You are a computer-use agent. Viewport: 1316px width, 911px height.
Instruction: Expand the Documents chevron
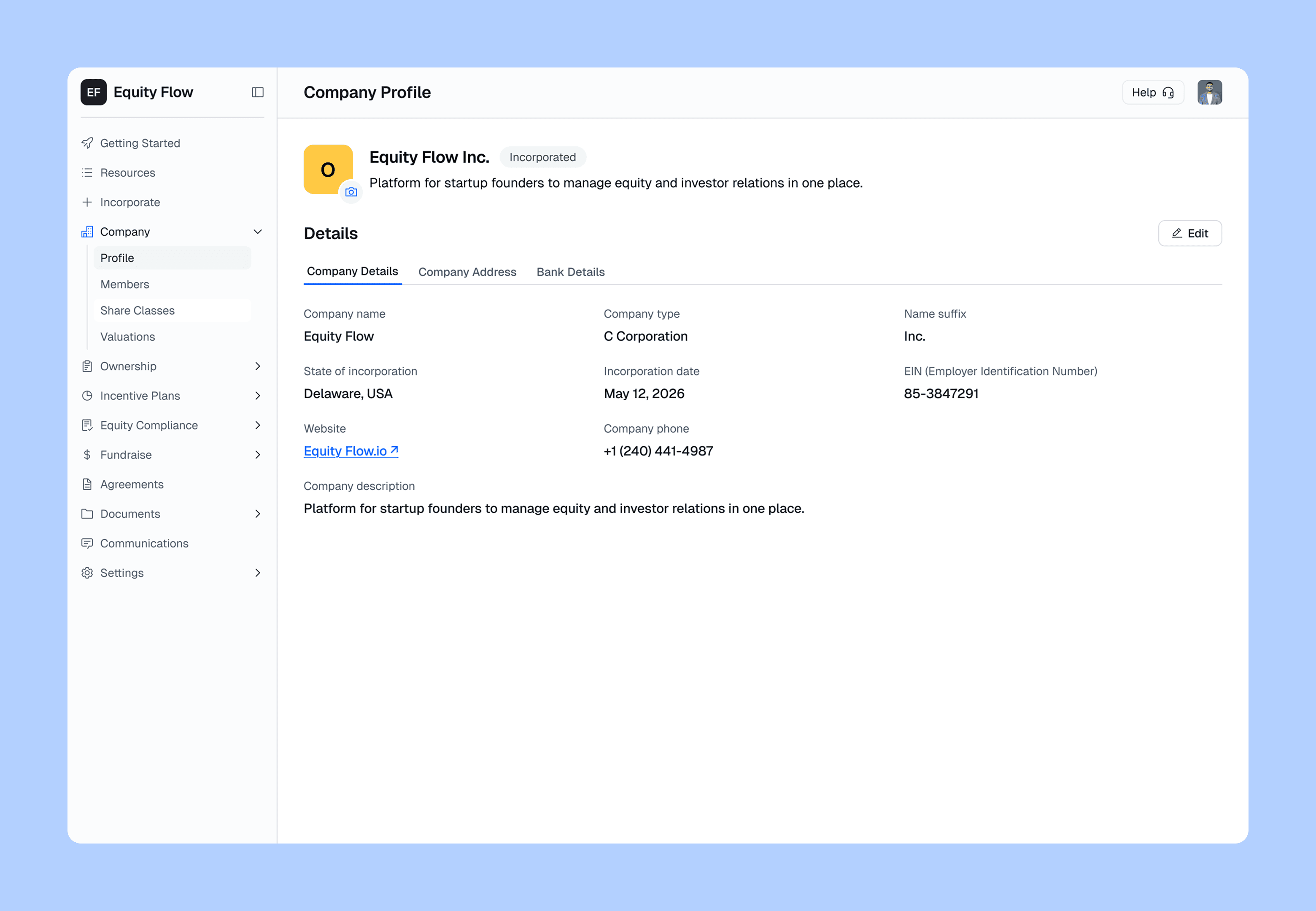pyautogui.click(x=257, y=514)
